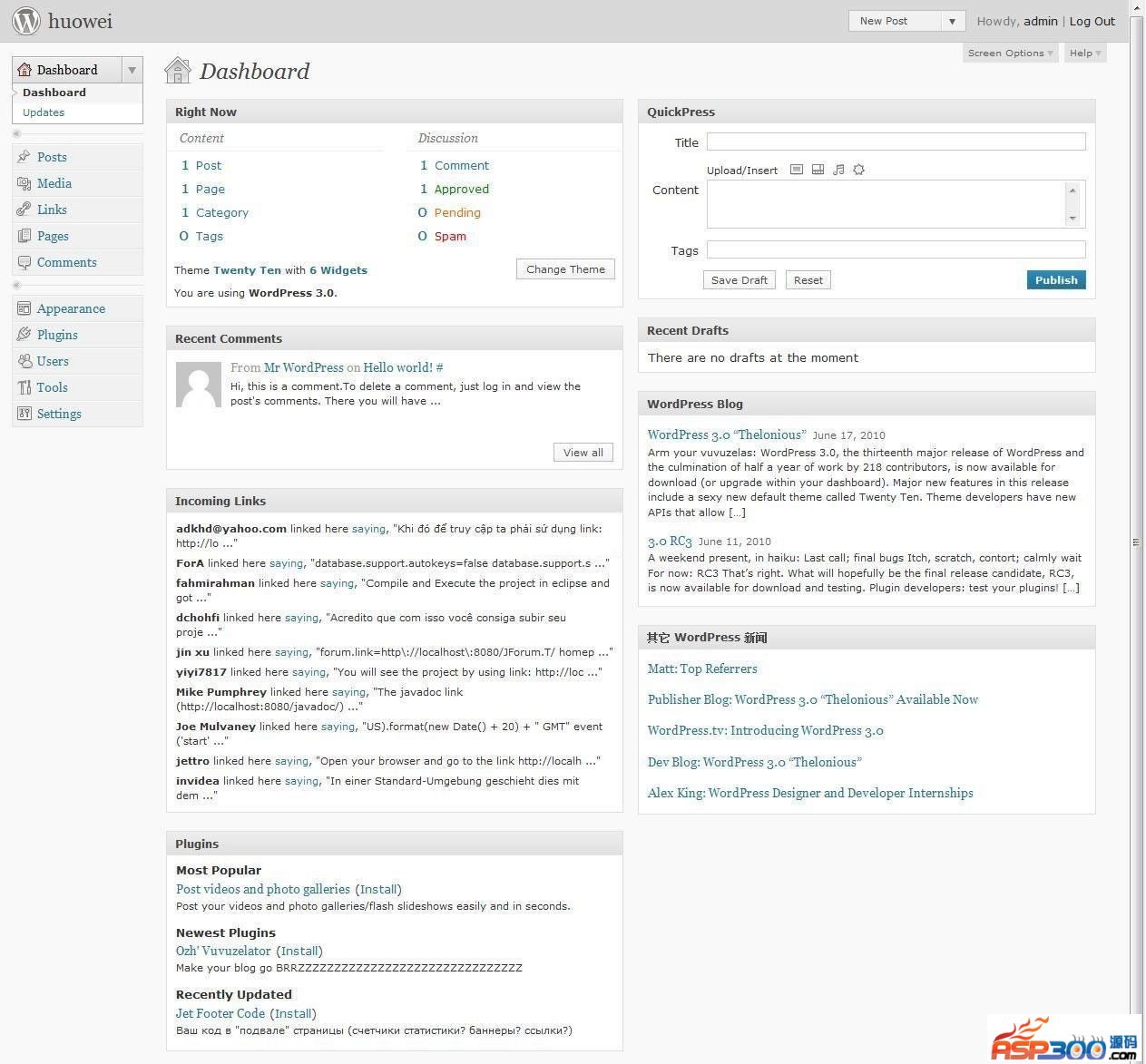Screen dimensions: 1146x1064
Task: Open WordPress.tv: Introducing WordPress 3.0 link
Action: pyautogui.click(x=766, y=730)
